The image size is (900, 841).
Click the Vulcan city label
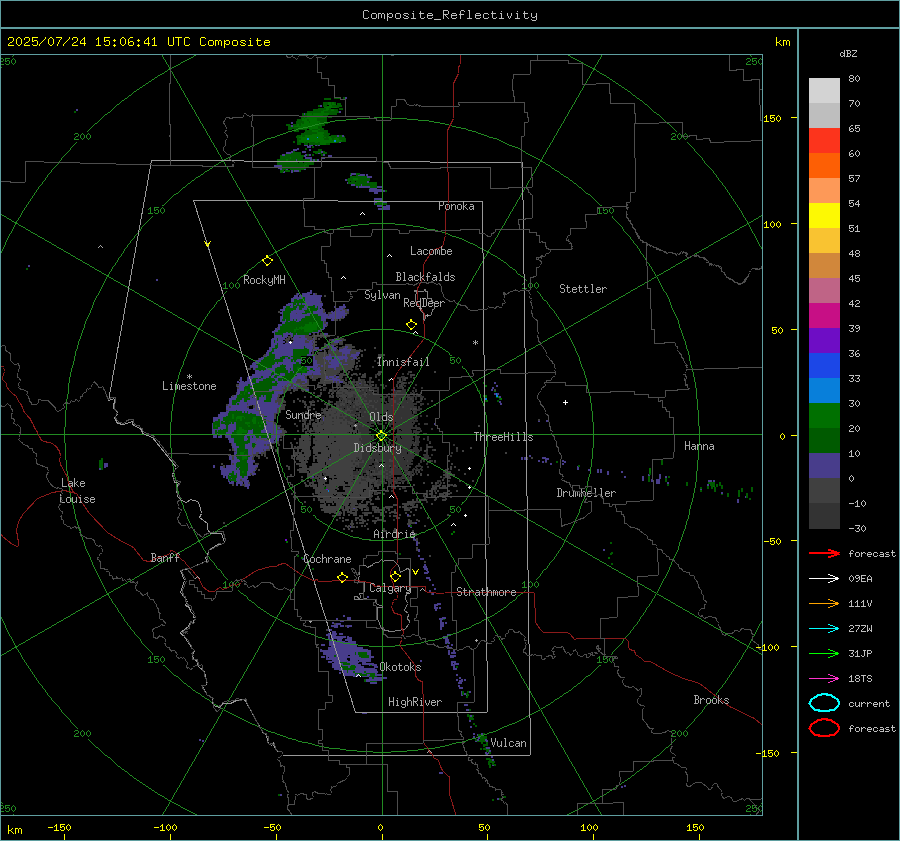pyautogui.click(x=508, y=743)
